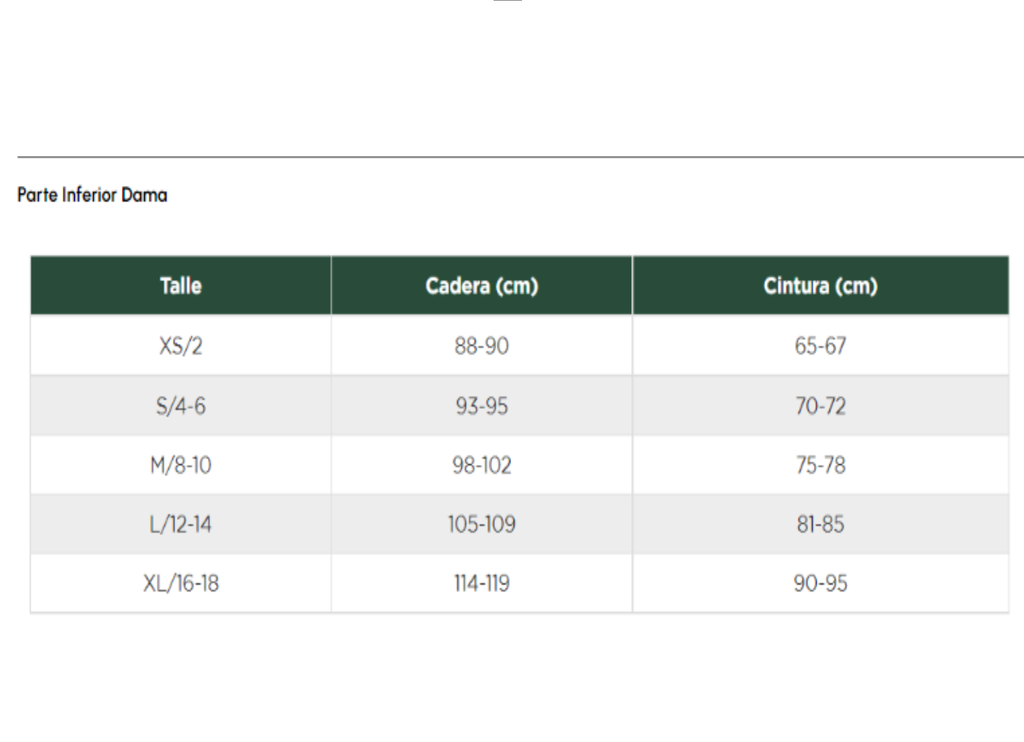The image size is (1024, 742).
Task: Click the Cintura (cm) column header
Action: (x=820, y=285)
